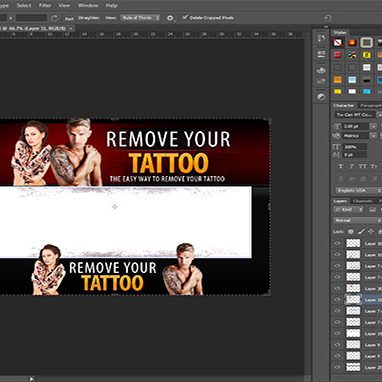
Task: Click the highlighted layer's thumbnail
Action: (x=353, y=299)
